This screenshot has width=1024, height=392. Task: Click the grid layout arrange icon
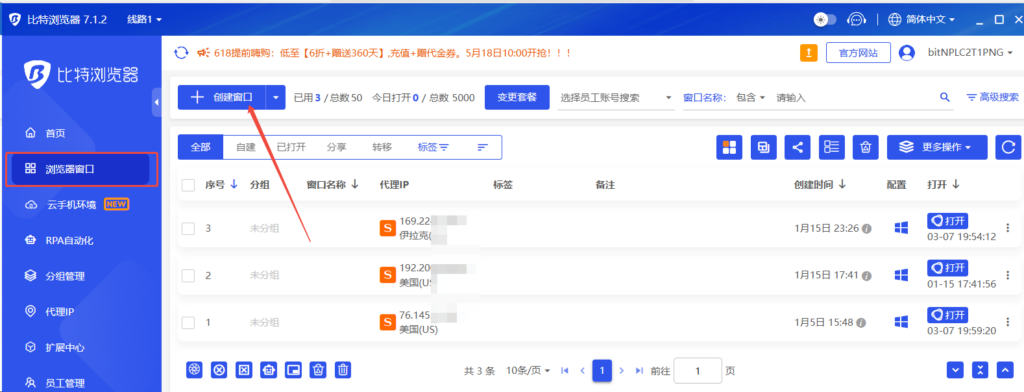(x=729, y=147)
